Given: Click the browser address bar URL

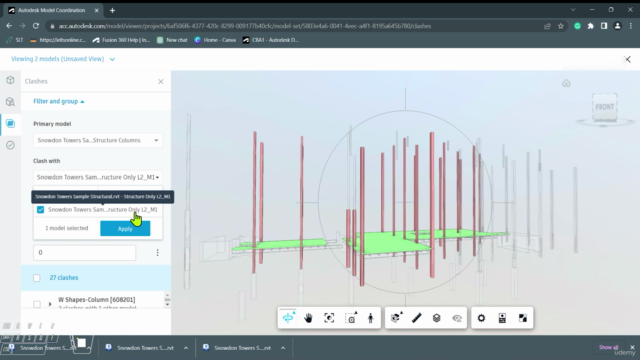Looking at the screenshot, I should click(x=245, y=26).
